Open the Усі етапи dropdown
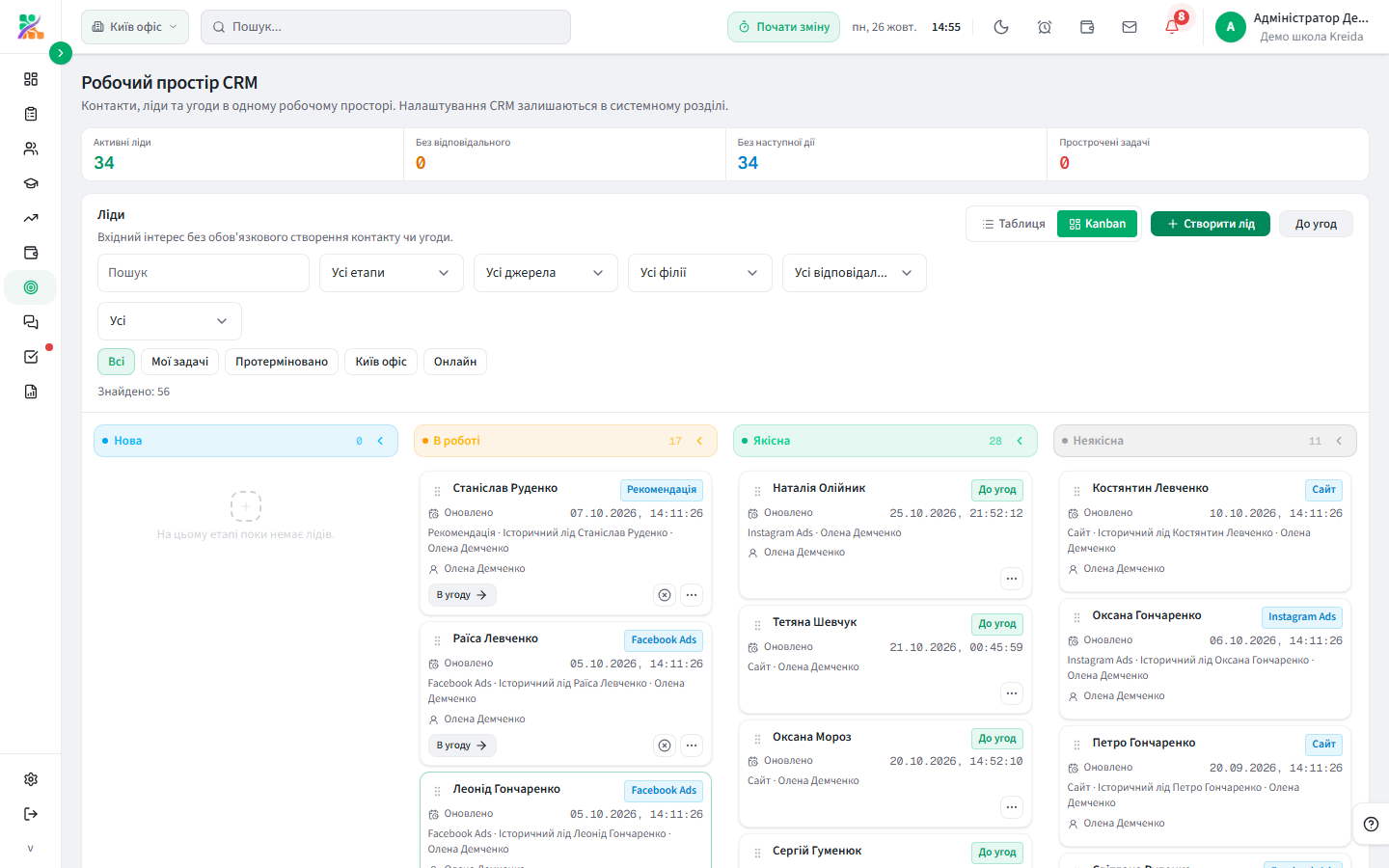Image resolution: width=1389 pixels, height=868 pixels. pos(392,273)
